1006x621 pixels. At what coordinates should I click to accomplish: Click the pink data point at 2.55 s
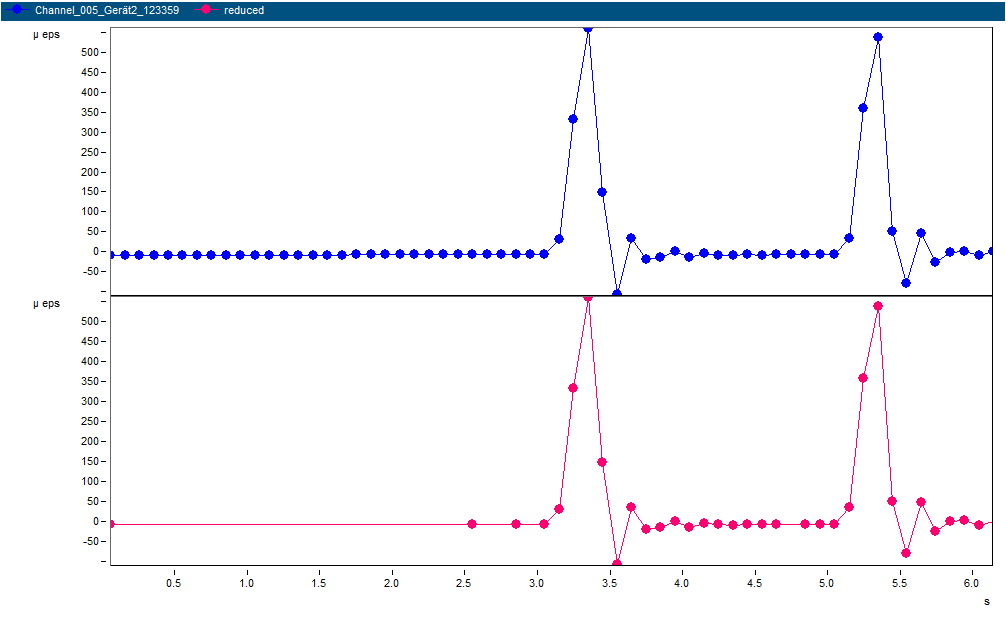472,524
